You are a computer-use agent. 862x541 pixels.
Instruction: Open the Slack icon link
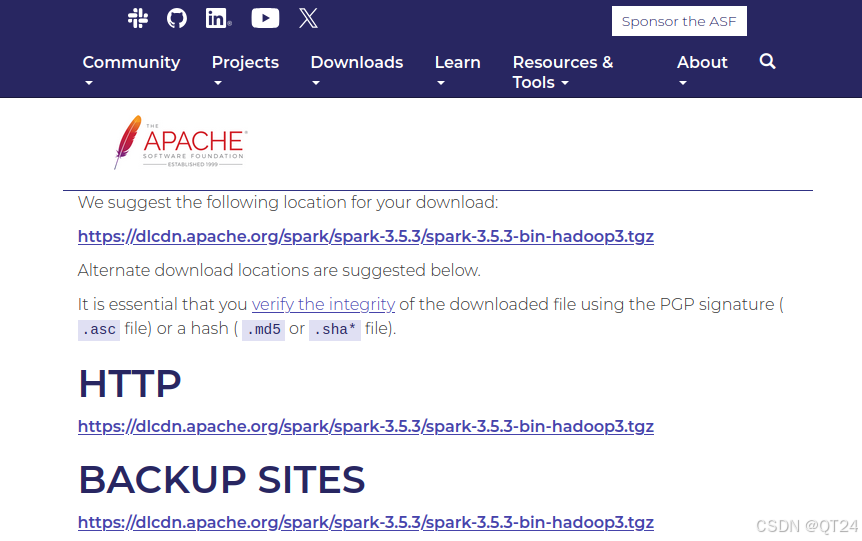point(138,18)
